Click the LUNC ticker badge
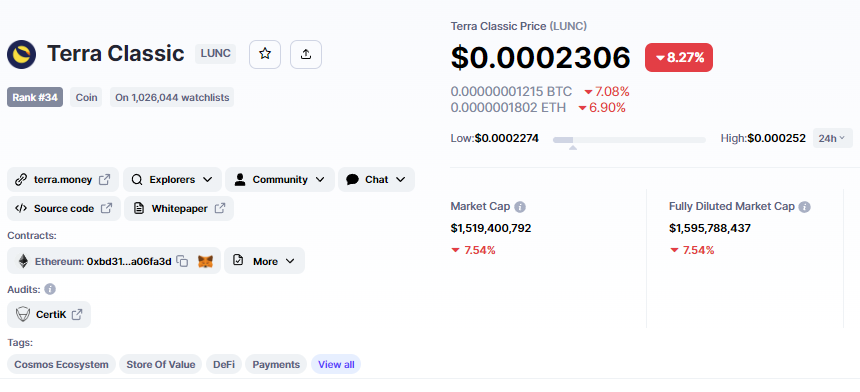 pos(216,54)
